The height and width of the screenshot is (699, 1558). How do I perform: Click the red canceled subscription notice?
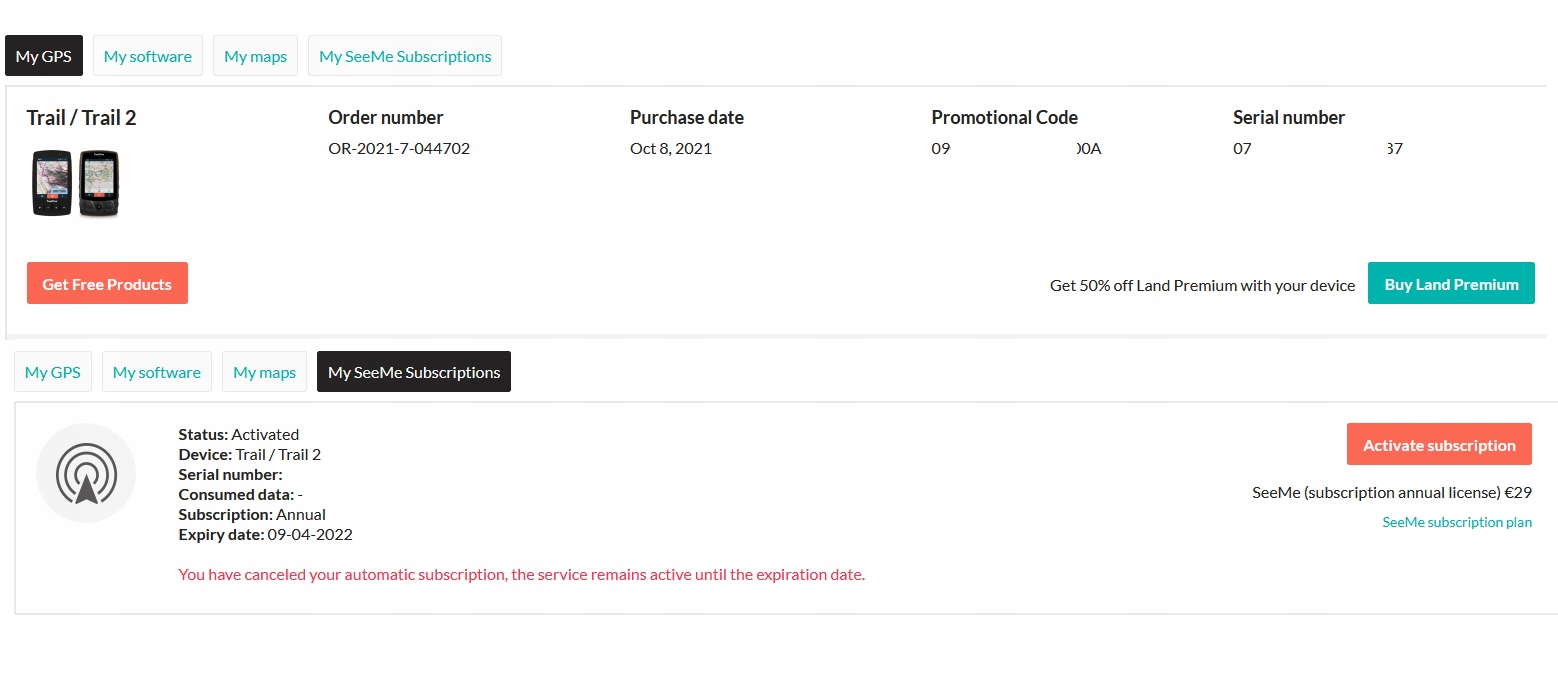521,575
